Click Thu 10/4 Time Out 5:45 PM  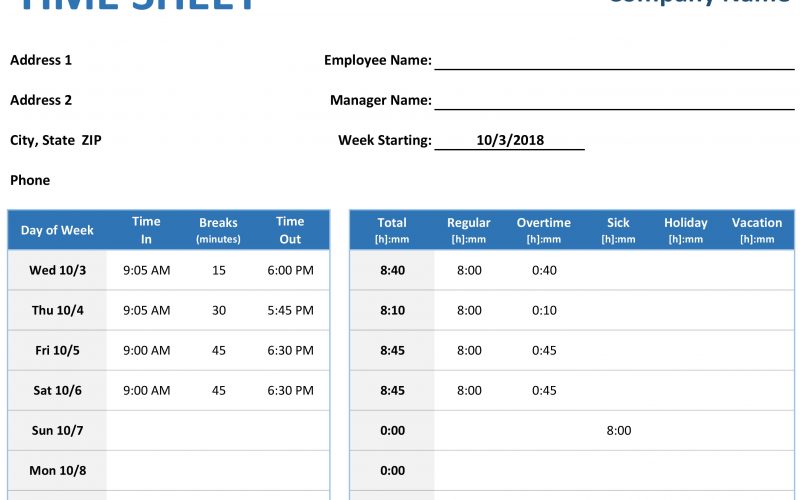290,310
